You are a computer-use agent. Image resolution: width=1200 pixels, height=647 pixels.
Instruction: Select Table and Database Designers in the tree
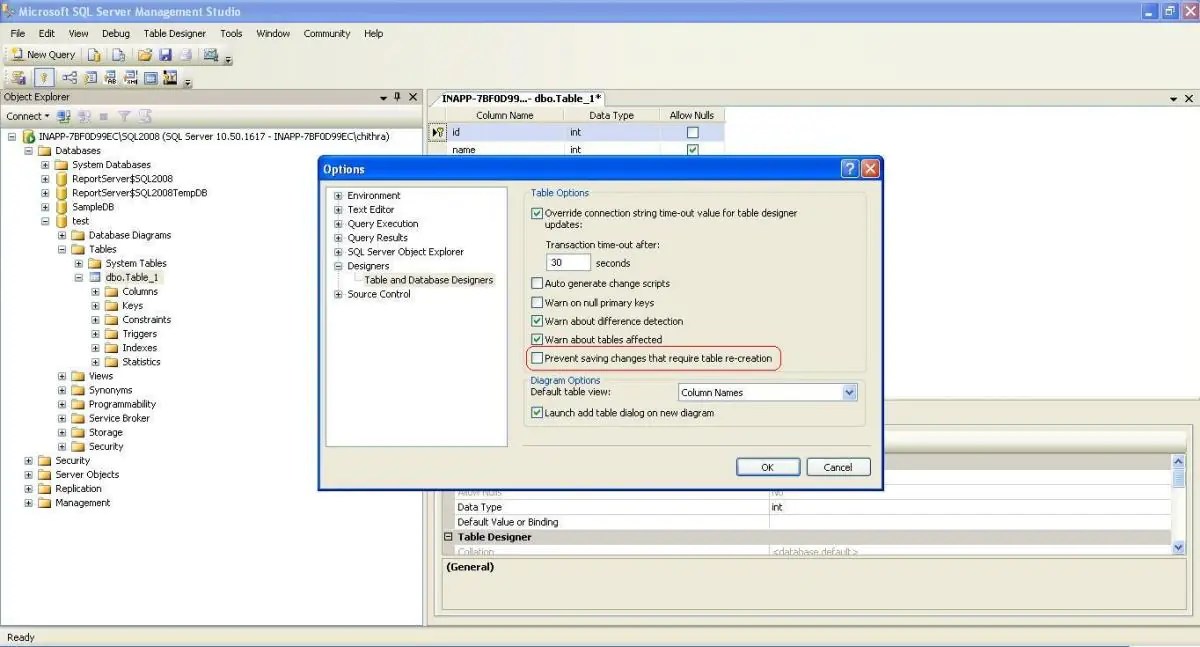(429, 279)
